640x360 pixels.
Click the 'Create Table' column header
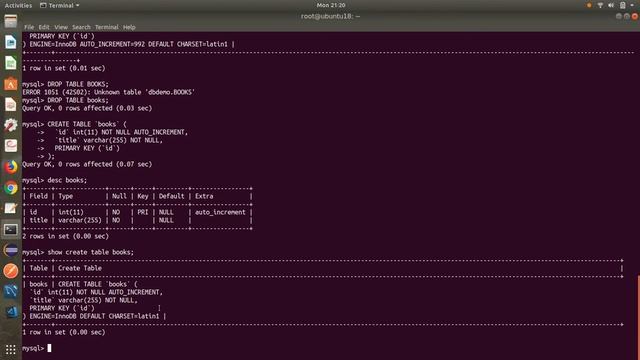click(x=80, y=268)
